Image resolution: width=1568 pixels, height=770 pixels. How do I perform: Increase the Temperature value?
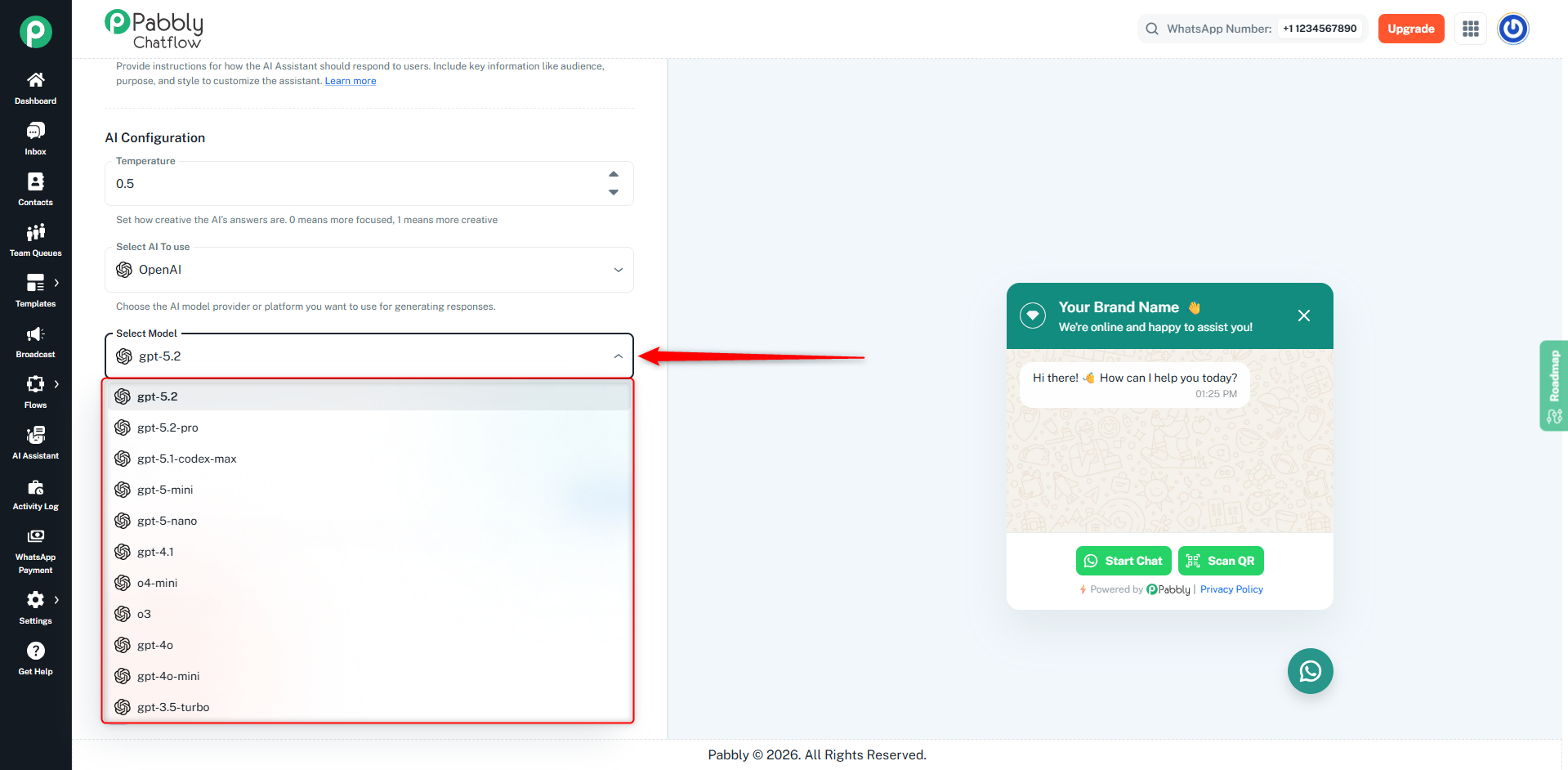614,174
